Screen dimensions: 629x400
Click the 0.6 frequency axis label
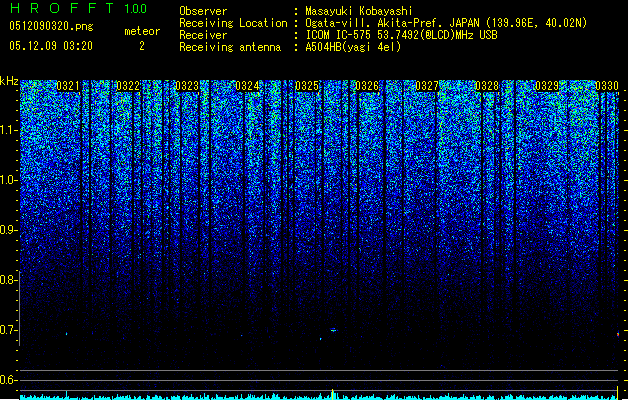coord(9,380)
